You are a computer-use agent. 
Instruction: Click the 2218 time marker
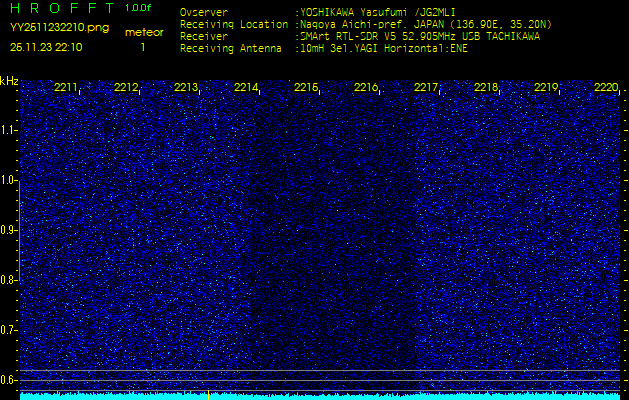(486, 87)
